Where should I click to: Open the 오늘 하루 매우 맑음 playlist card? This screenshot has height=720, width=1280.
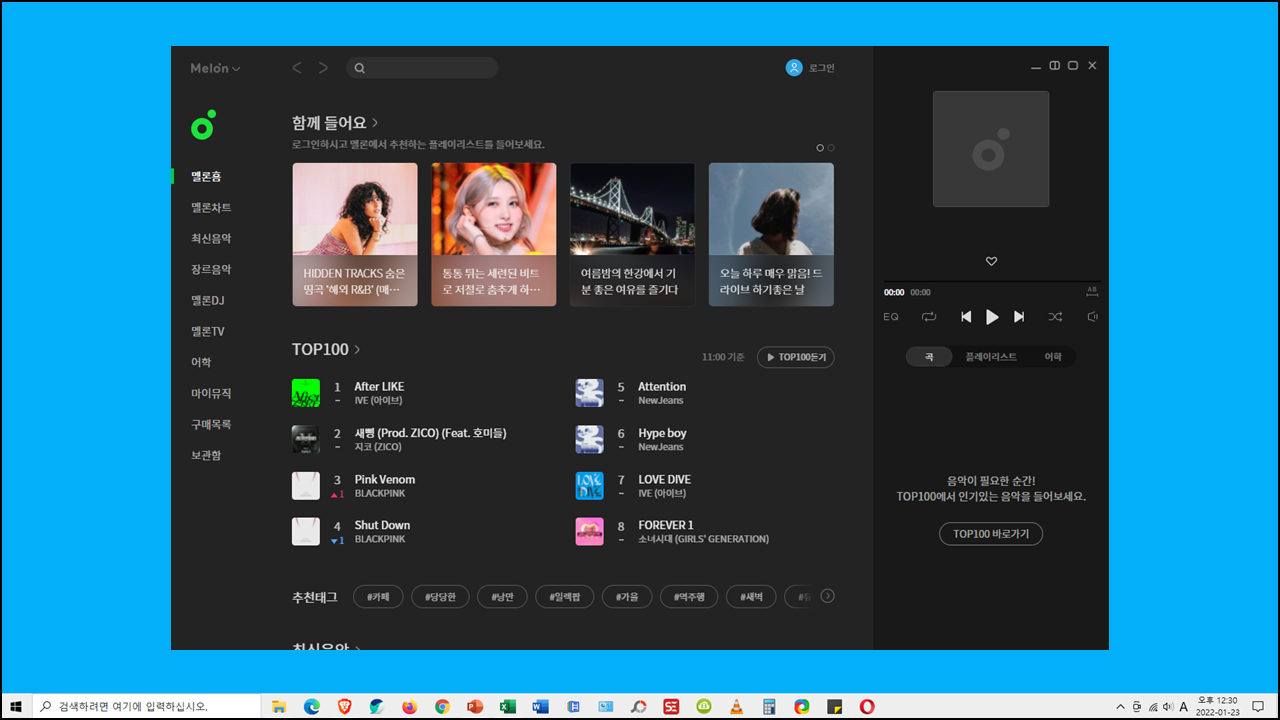[771, 234]
